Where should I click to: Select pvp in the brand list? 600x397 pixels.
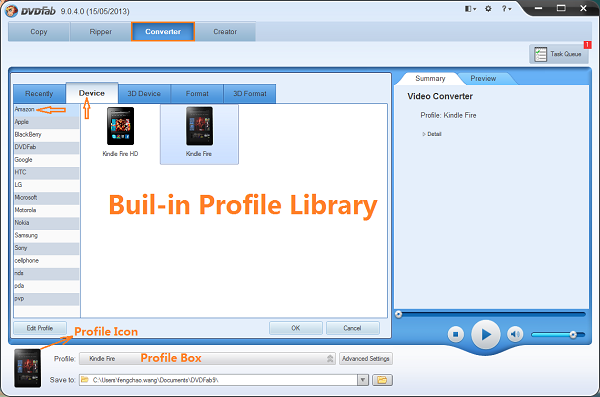tap(47, 299)
